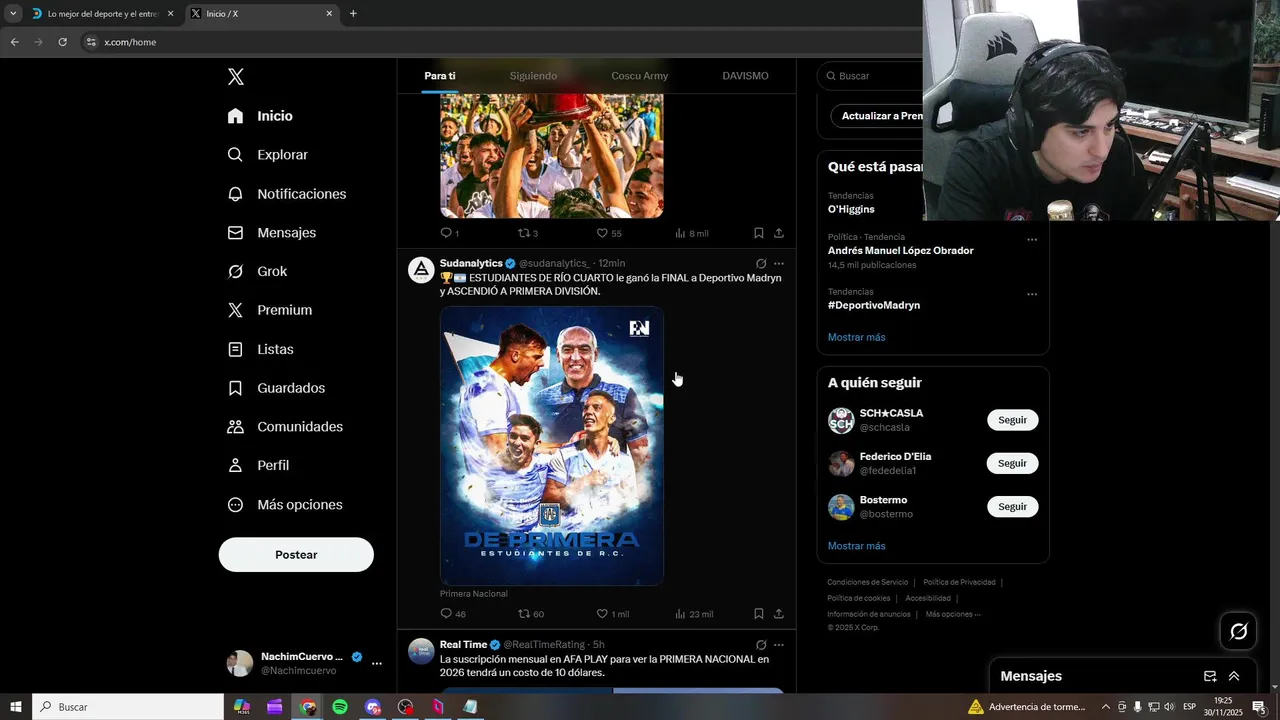This screenshot has width=1280, height=720.
Task: Open Guardados bookmark icon in sidebar
Action: [x=235, y=388]
